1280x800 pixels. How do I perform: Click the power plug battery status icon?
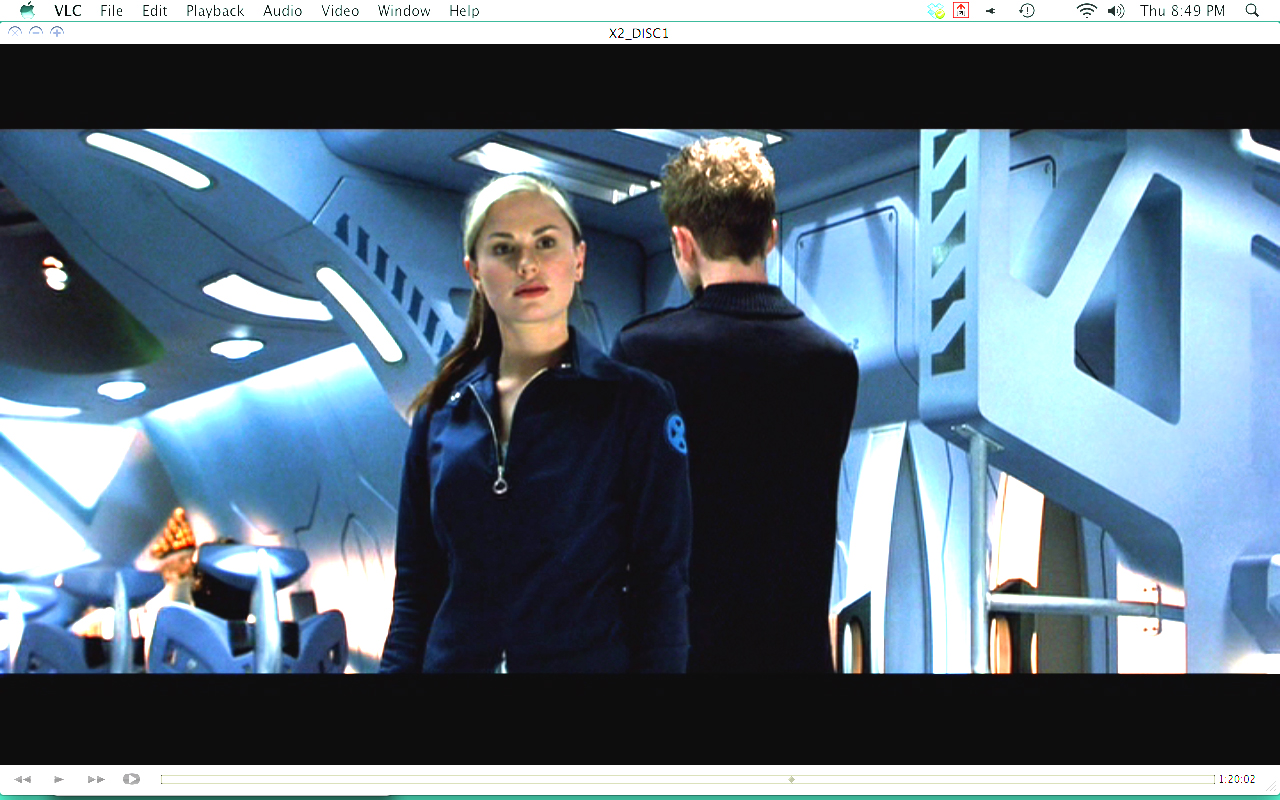tap(991, 11)
